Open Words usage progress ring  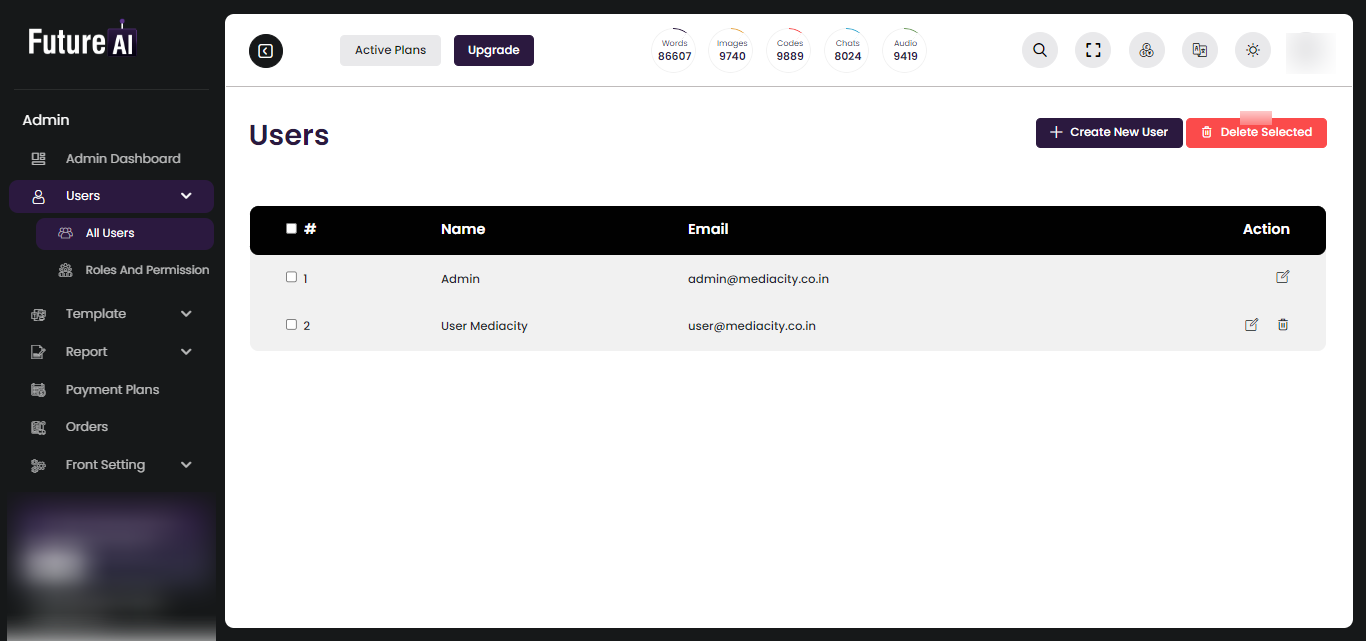point(674,50)
